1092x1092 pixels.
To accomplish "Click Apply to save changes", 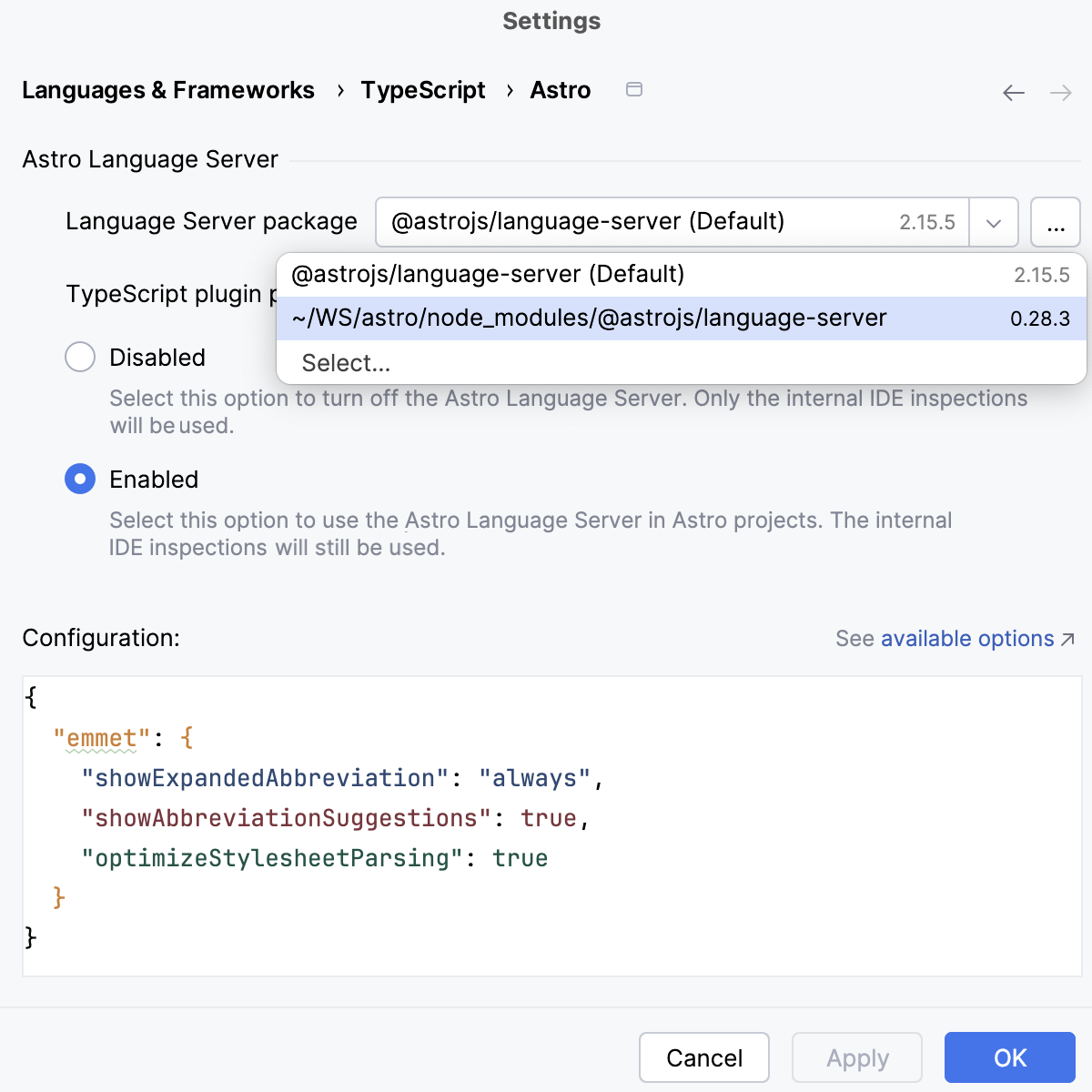I will (856, 1057).
